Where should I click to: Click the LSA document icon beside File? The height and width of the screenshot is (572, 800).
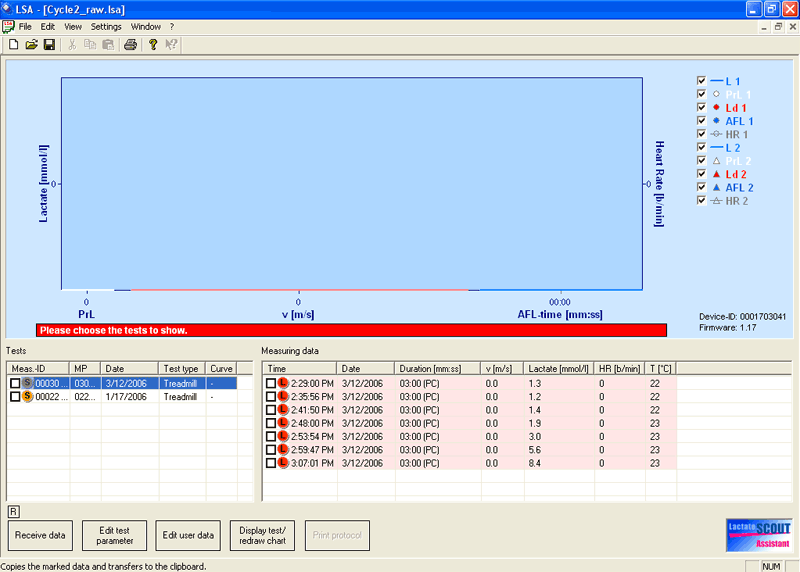click(x=8, y=26)
